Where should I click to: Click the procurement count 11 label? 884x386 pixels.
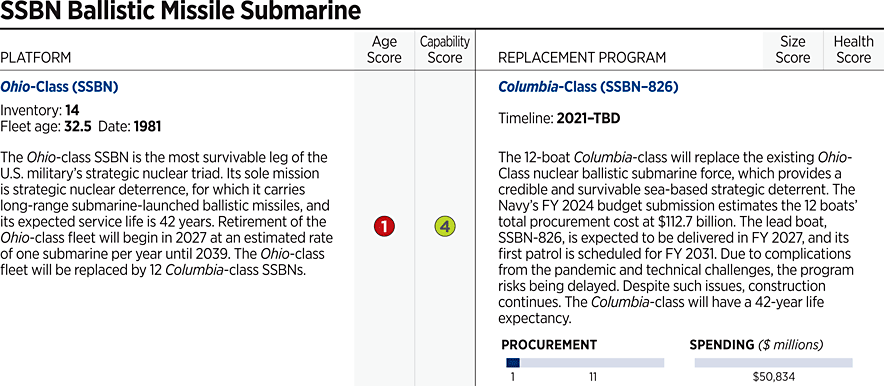coord(593,377)
